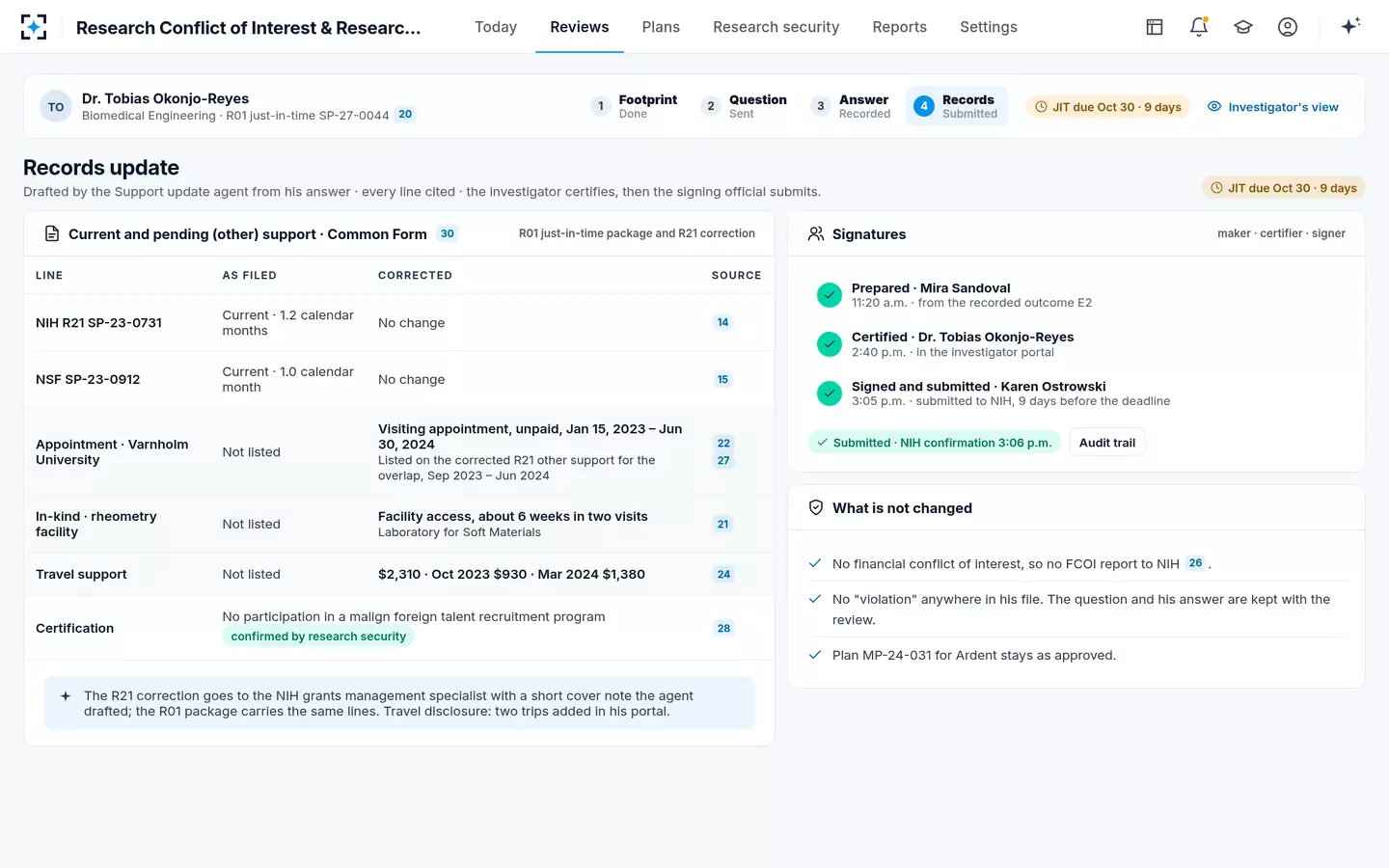Open the Reports tab
The height and width of the screenshot is (868, 1389).
click(900, 27)
